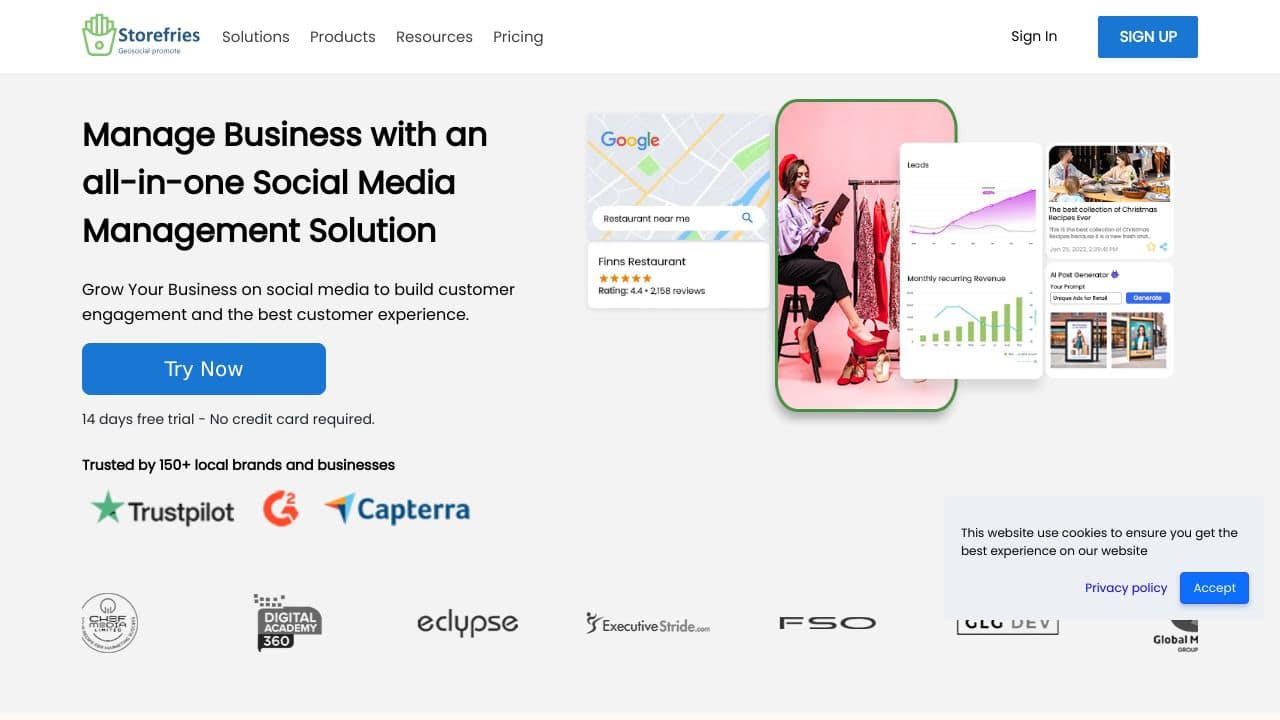The image size is (1280, 720).
Task: Click the FSO brand logo
Action: (x=827, y=623)
